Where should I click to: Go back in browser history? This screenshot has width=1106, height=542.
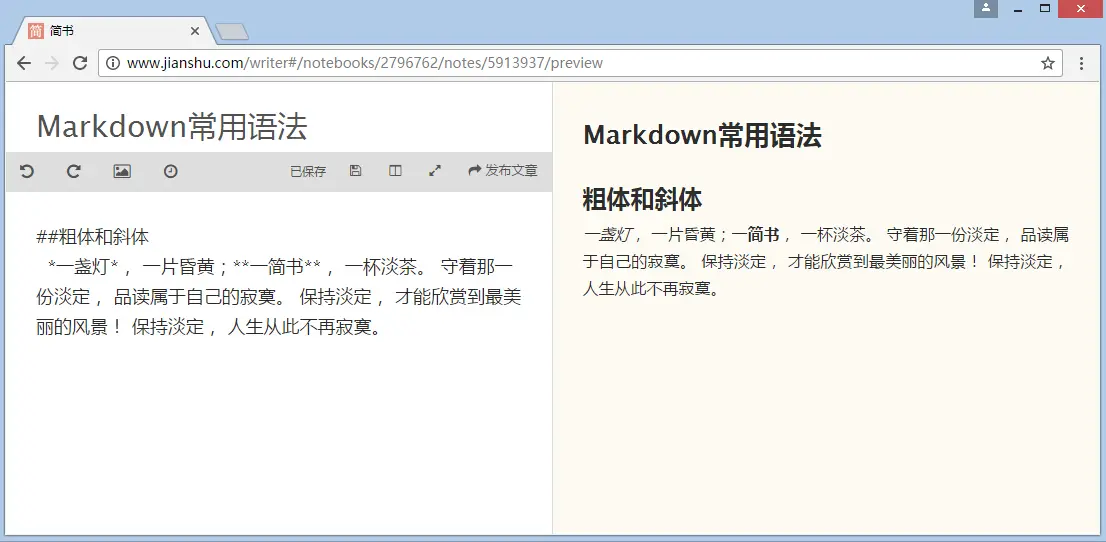[x=24, y=63]
